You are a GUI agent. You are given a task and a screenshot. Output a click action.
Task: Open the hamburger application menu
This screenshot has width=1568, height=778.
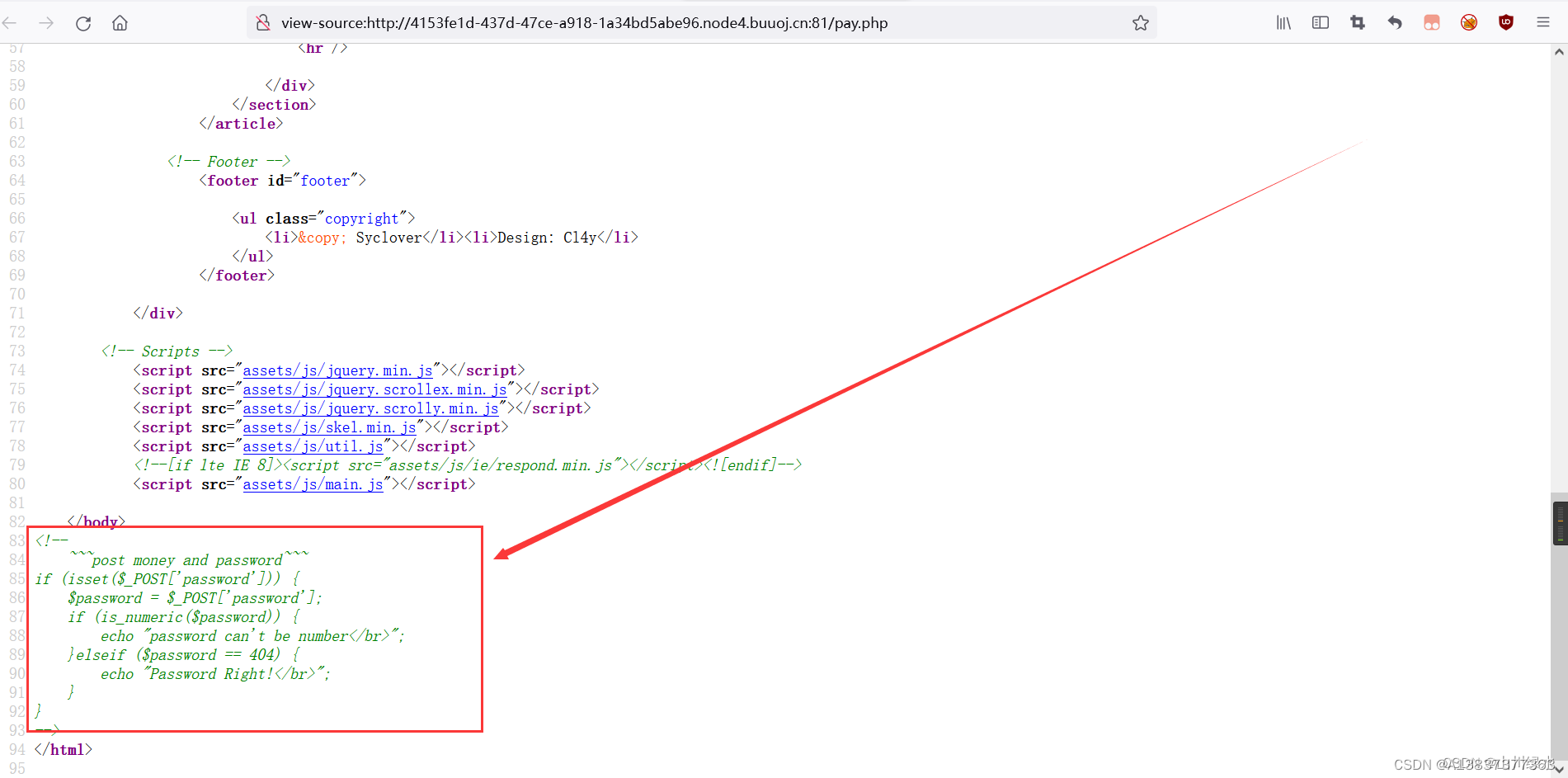coord(1543,23)
